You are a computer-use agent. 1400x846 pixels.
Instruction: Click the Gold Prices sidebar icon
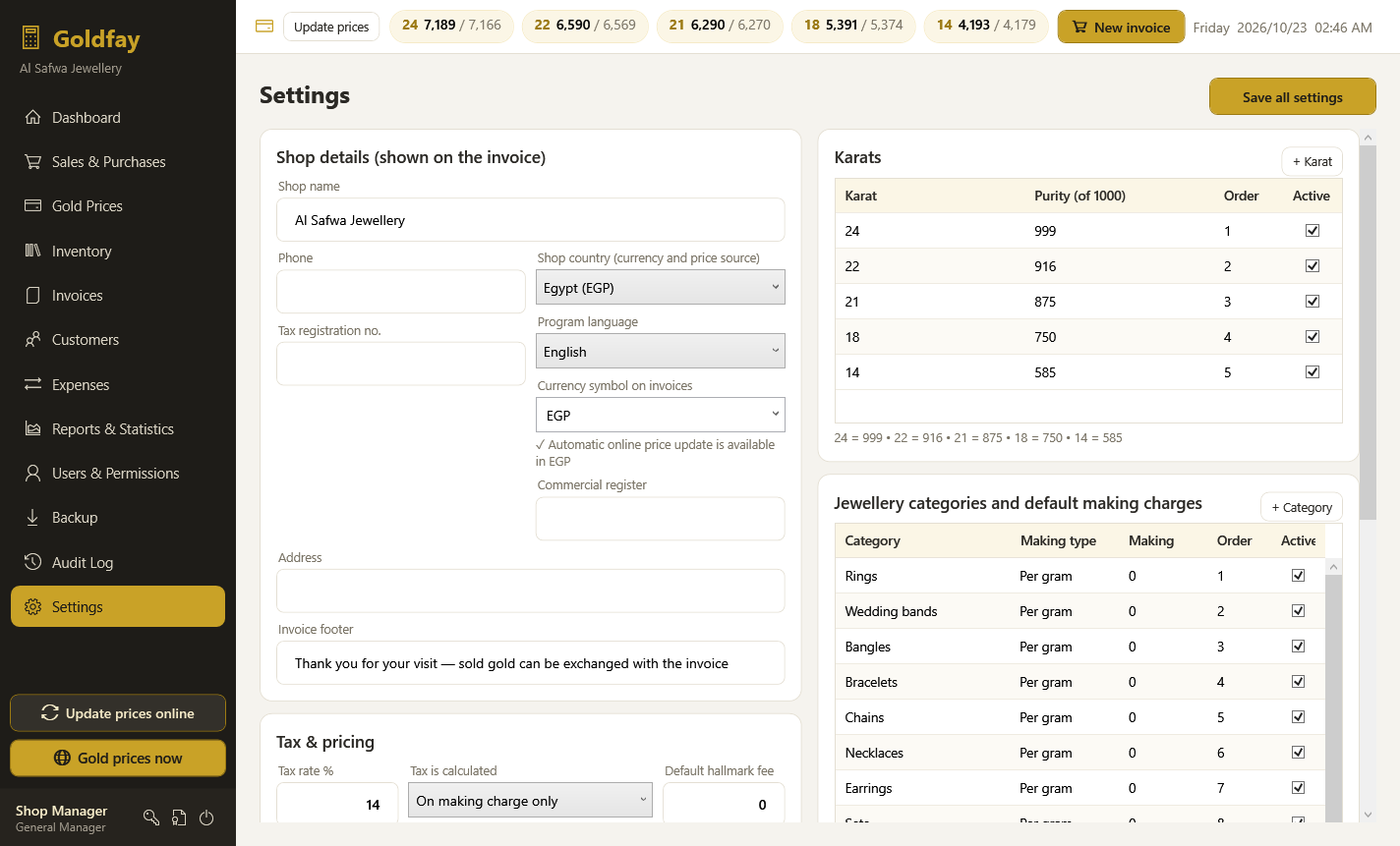(x=33, y=206)
